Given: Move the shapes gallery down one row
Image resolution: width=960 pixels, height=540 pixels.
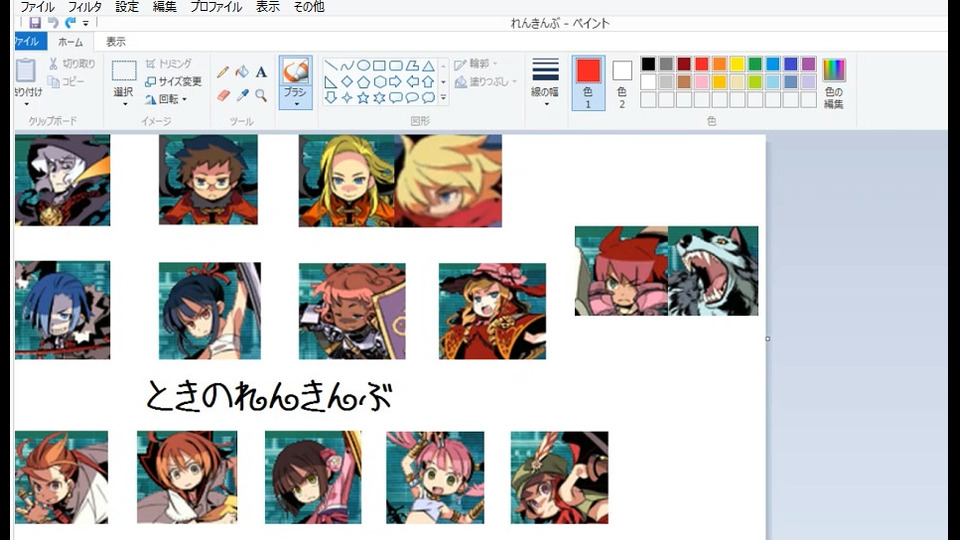Looking at the screenshot, I should (x=443, y=81).
